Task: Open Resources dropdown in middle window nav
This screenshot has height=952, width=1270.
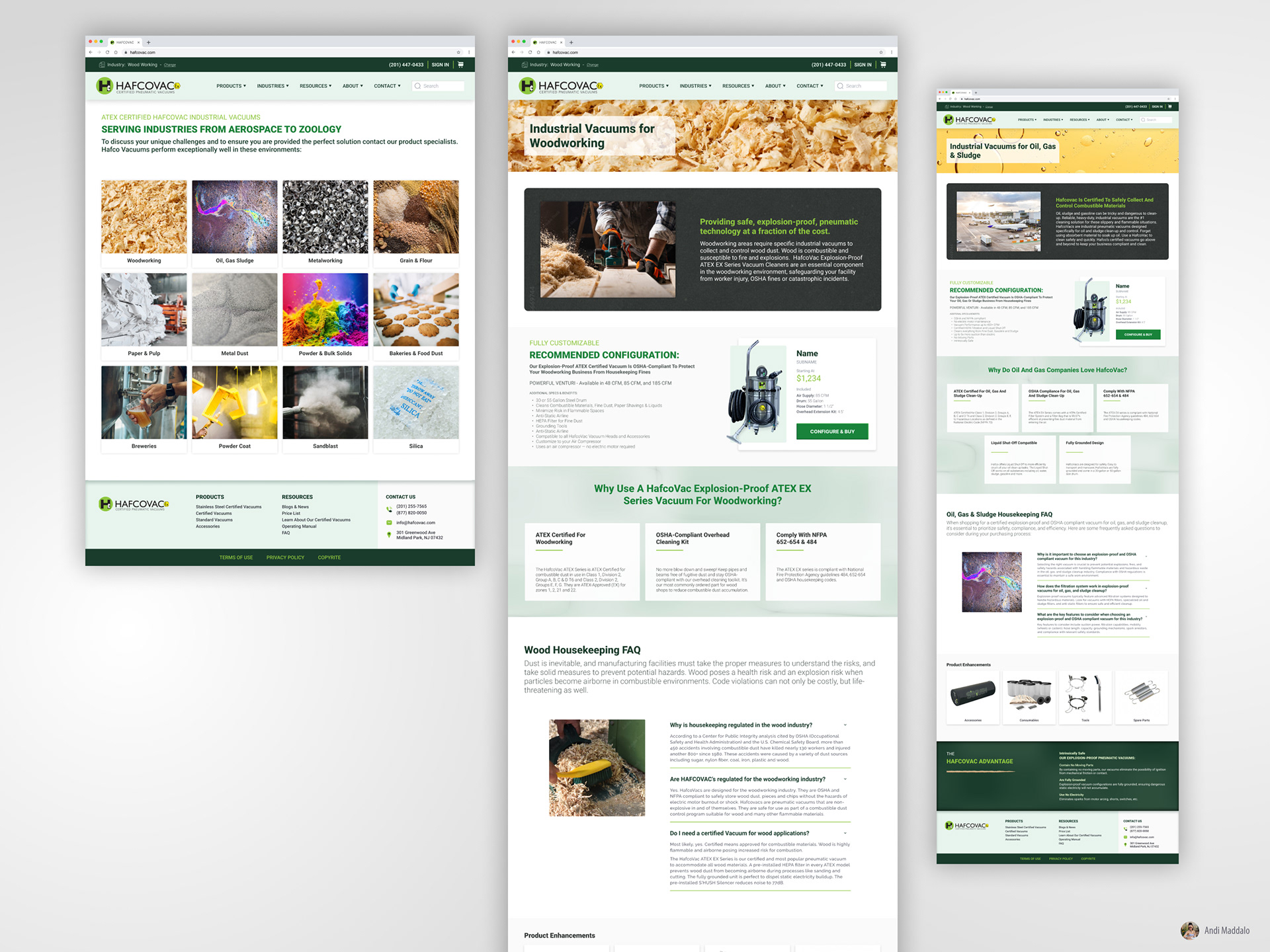Action: pyautogui.click(x=738, y=86)
